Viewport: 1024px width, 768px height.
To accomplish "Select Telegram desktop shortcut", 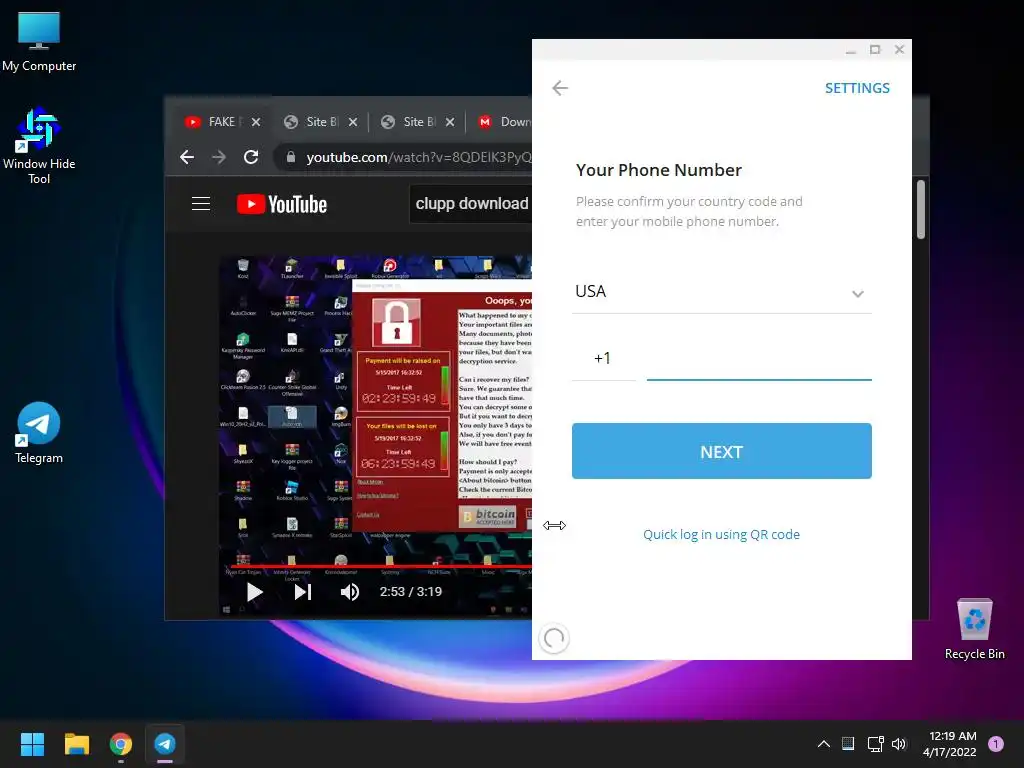I will (x=39, y=433).
